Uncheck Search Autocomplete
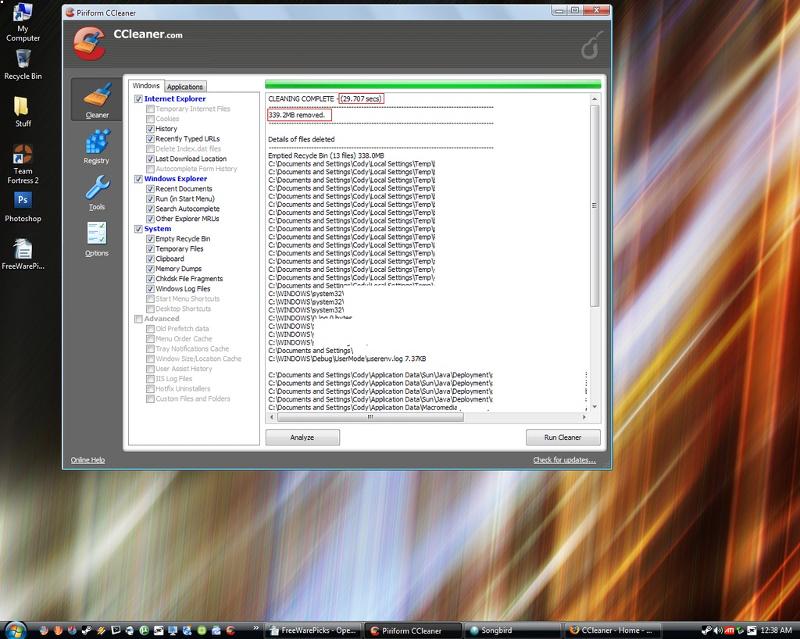Viewport: 800px width, 639px height. pyautogui.click(x=150, y=209)
